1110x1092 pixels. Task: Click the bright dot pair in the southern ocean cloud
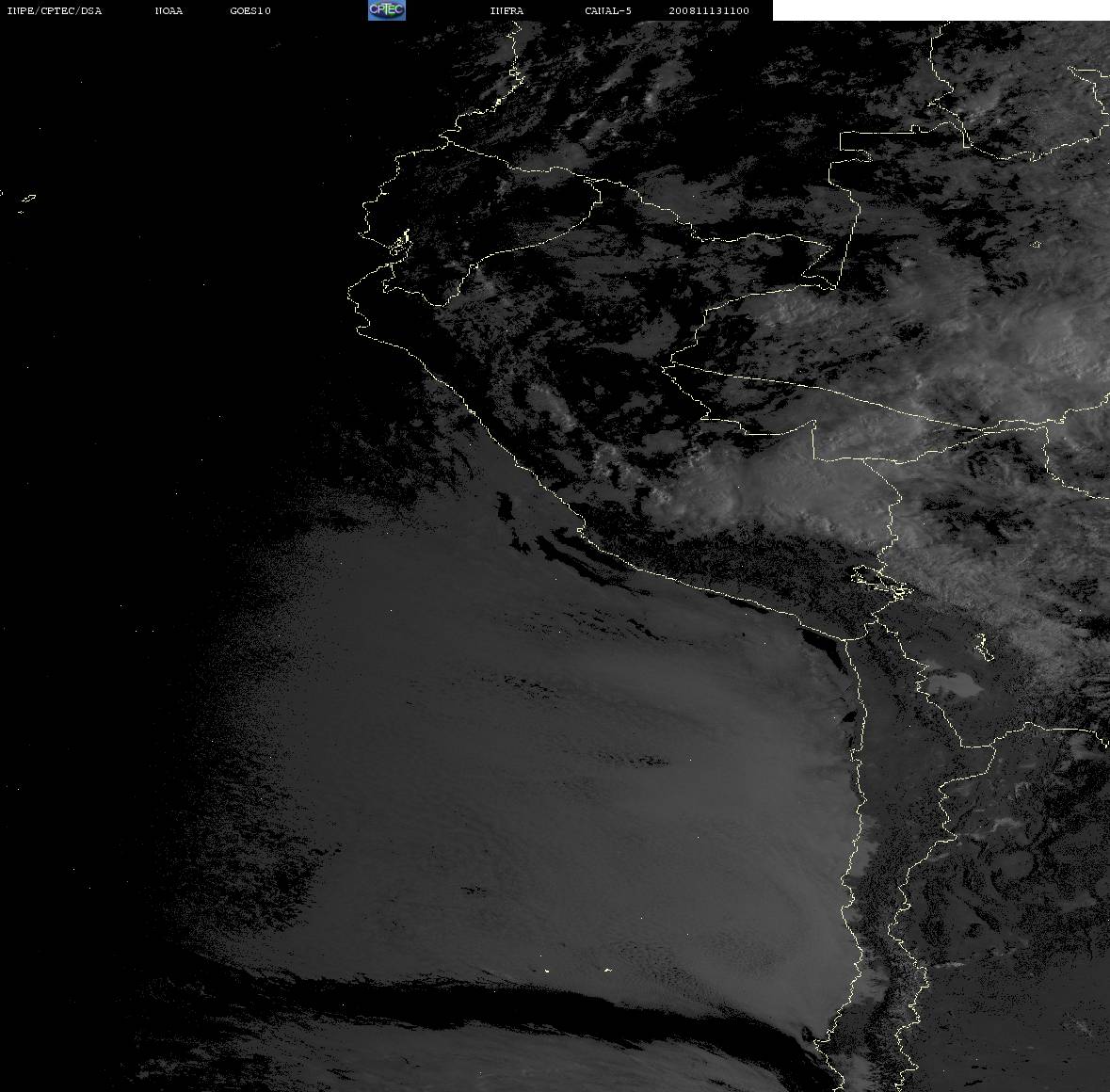(576, 971)
